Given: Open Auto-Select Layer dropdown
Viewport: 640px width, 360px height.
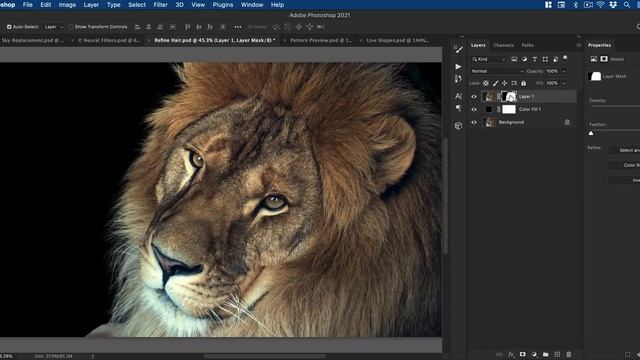Looking at the screenshot, I should click(54, 27).
